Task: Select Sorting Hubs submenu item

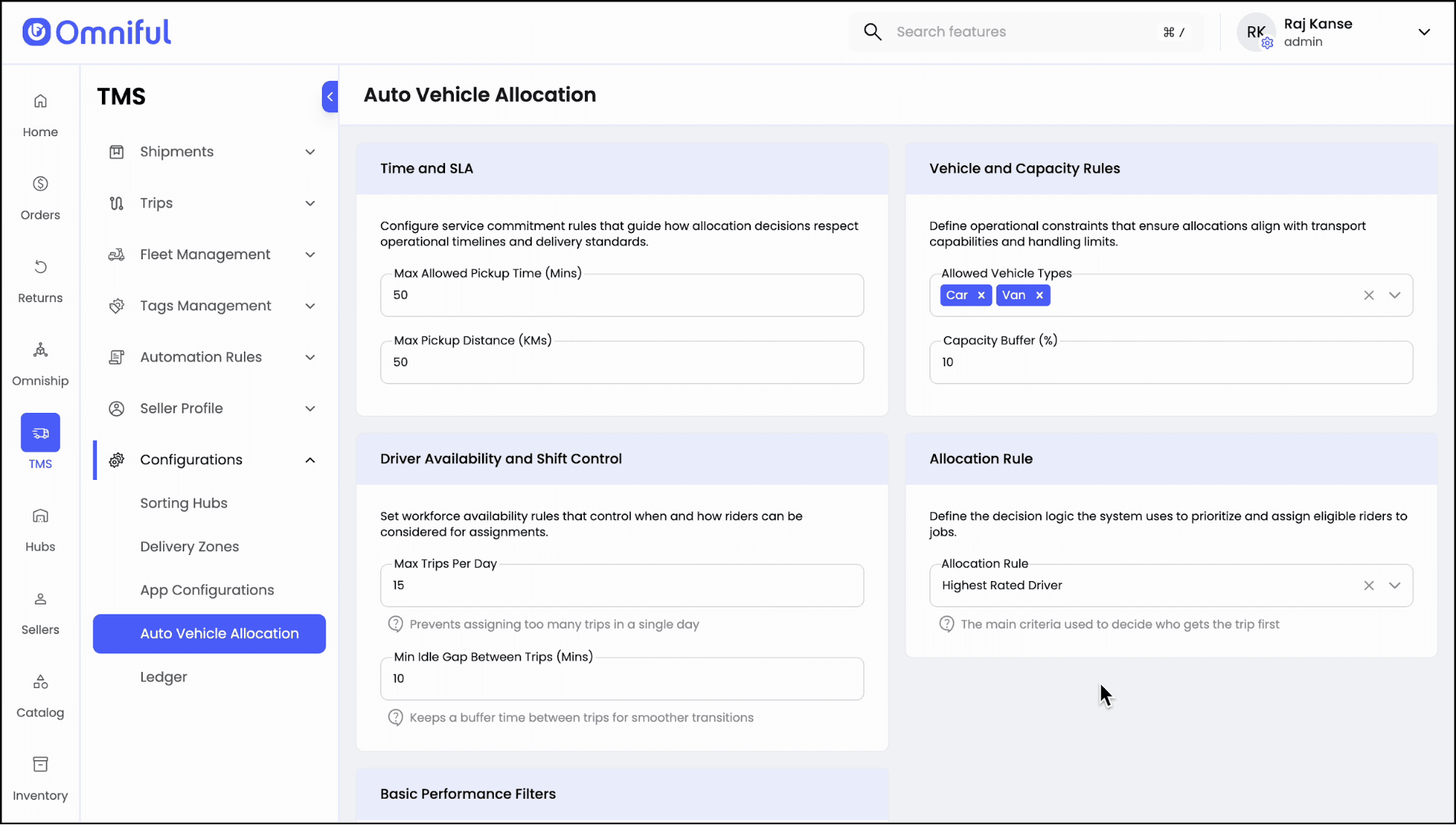Action: (x=184, y=503)
